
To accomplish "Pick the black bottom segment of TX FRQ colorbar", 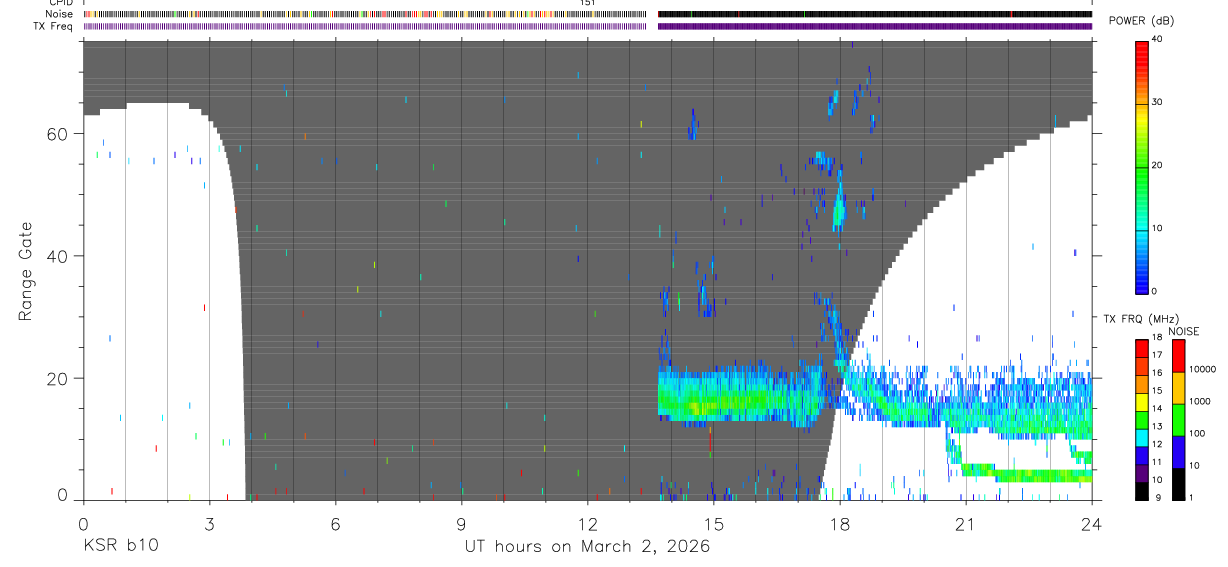I will pos(1142,490).
